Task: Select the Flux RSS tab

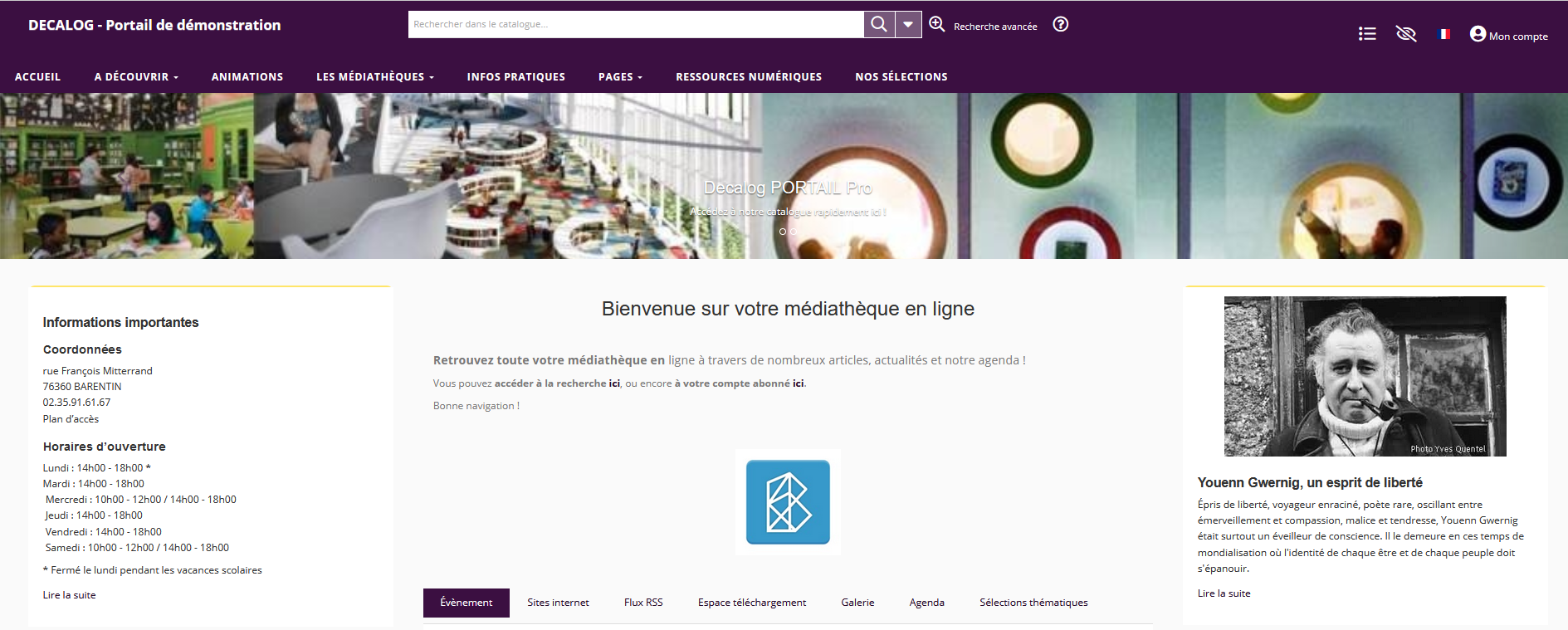Action: tap(643, 603)
